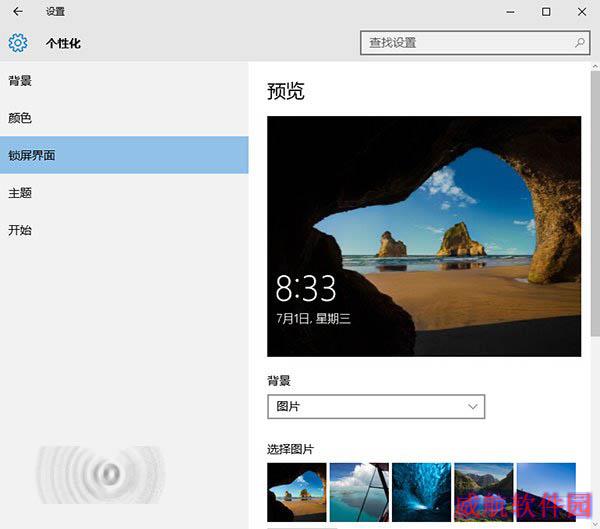This screenshot has height=529, width=600.
Task: Close the settings window
Action: tap(582, 12)
